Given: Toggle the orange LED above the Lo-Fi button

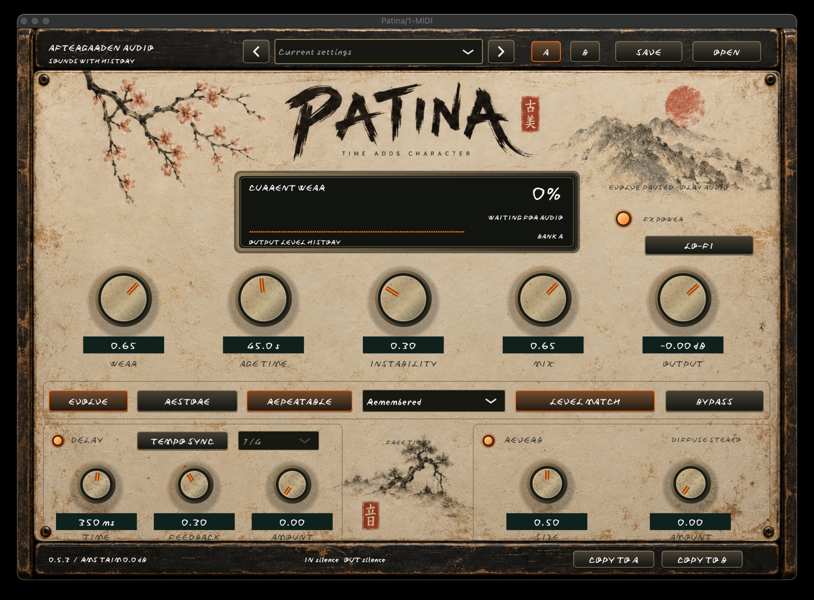Looking at the screenshot, I should click(x=623, y=219).
